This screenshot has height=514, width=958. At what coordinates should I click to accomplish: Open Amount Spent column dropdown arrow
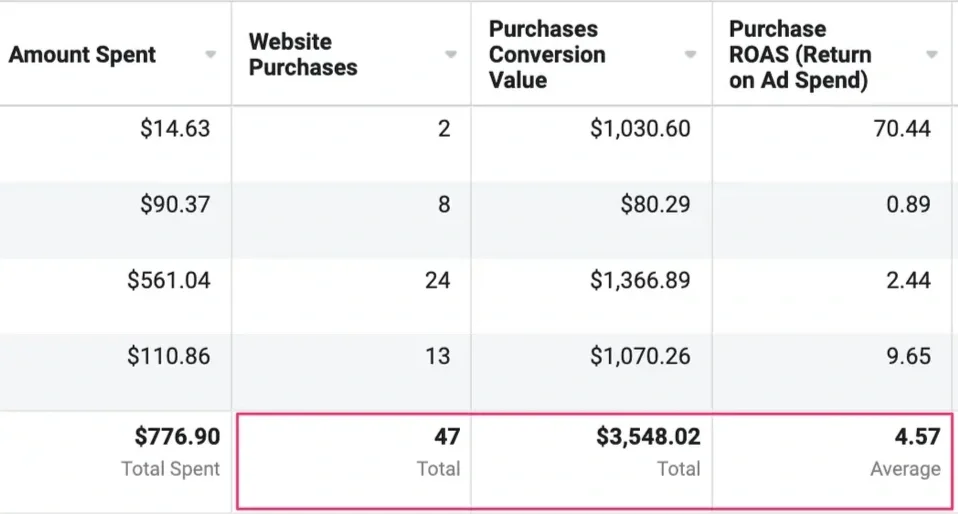pyautogui.click(x=210, y=55)
